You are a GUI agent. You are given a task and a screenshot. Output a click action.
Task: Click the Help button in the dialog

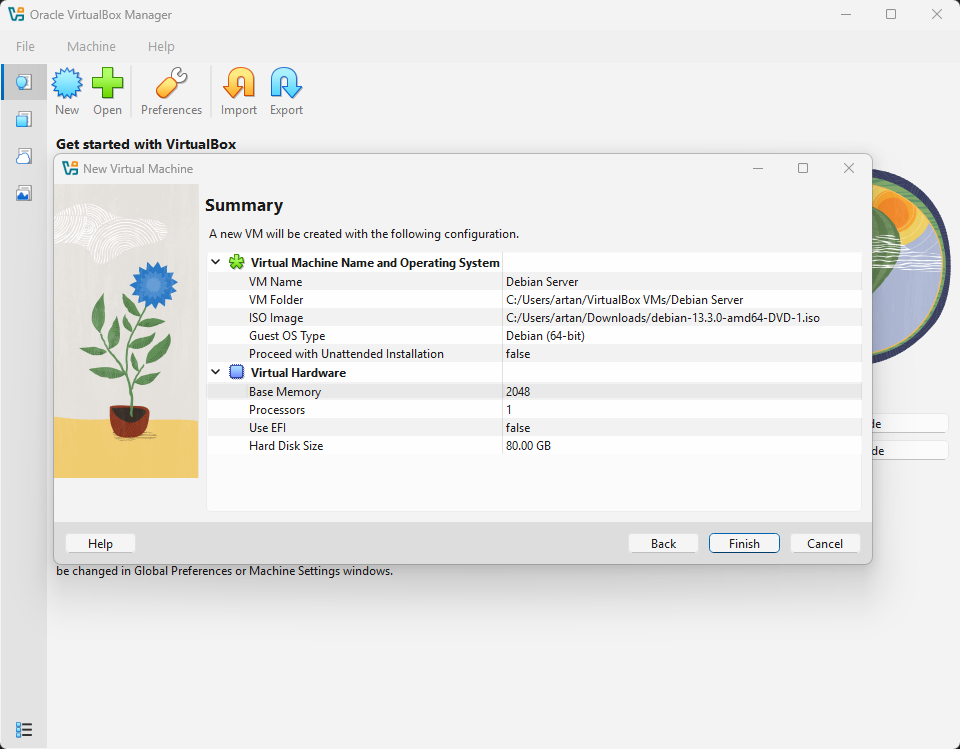click(100, 543)
